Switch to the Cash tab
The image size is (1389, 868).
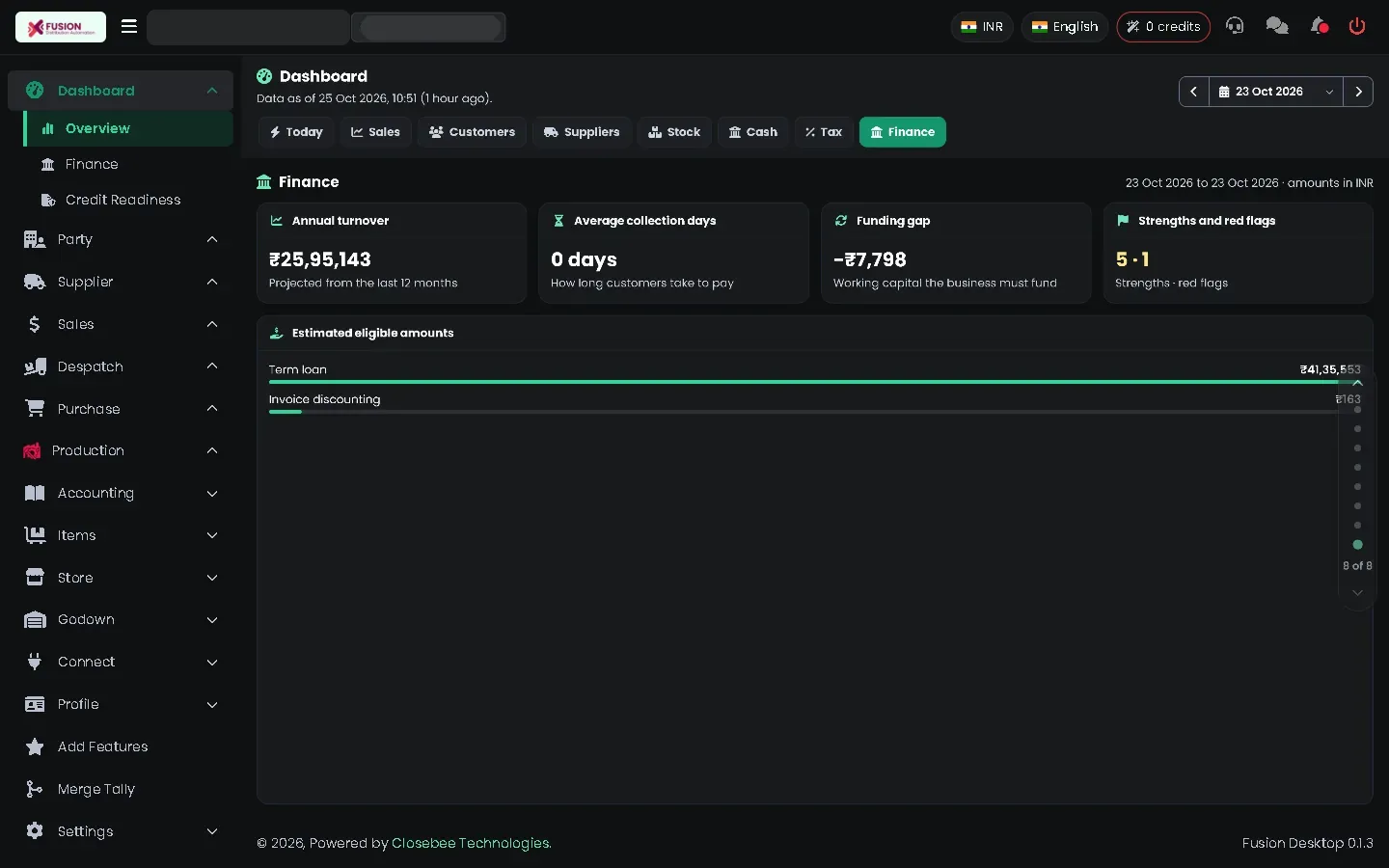(753, 132)
